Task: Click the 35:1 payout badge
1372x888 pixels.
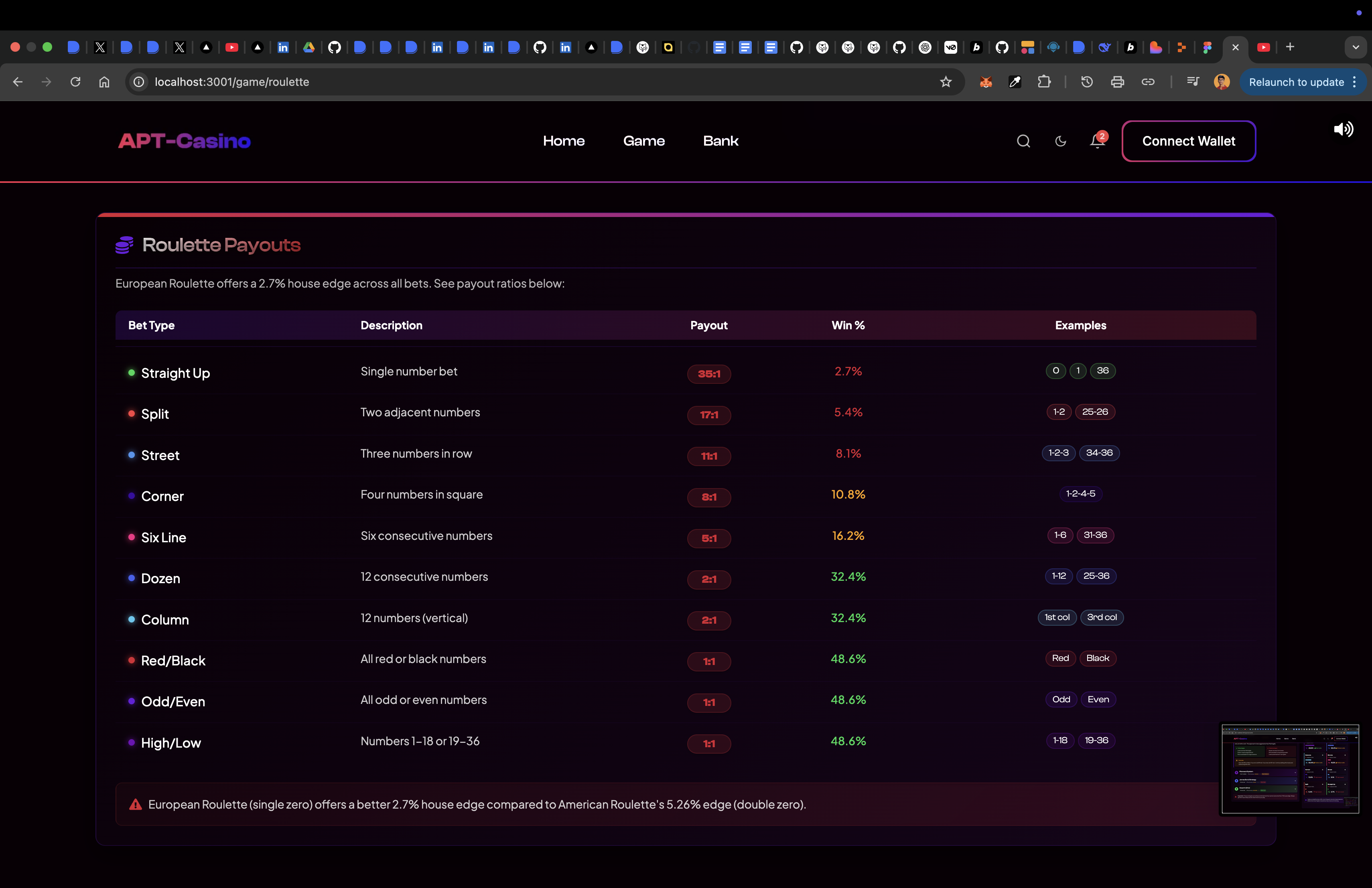Action: pyautogui.click(x=708, y=374)
